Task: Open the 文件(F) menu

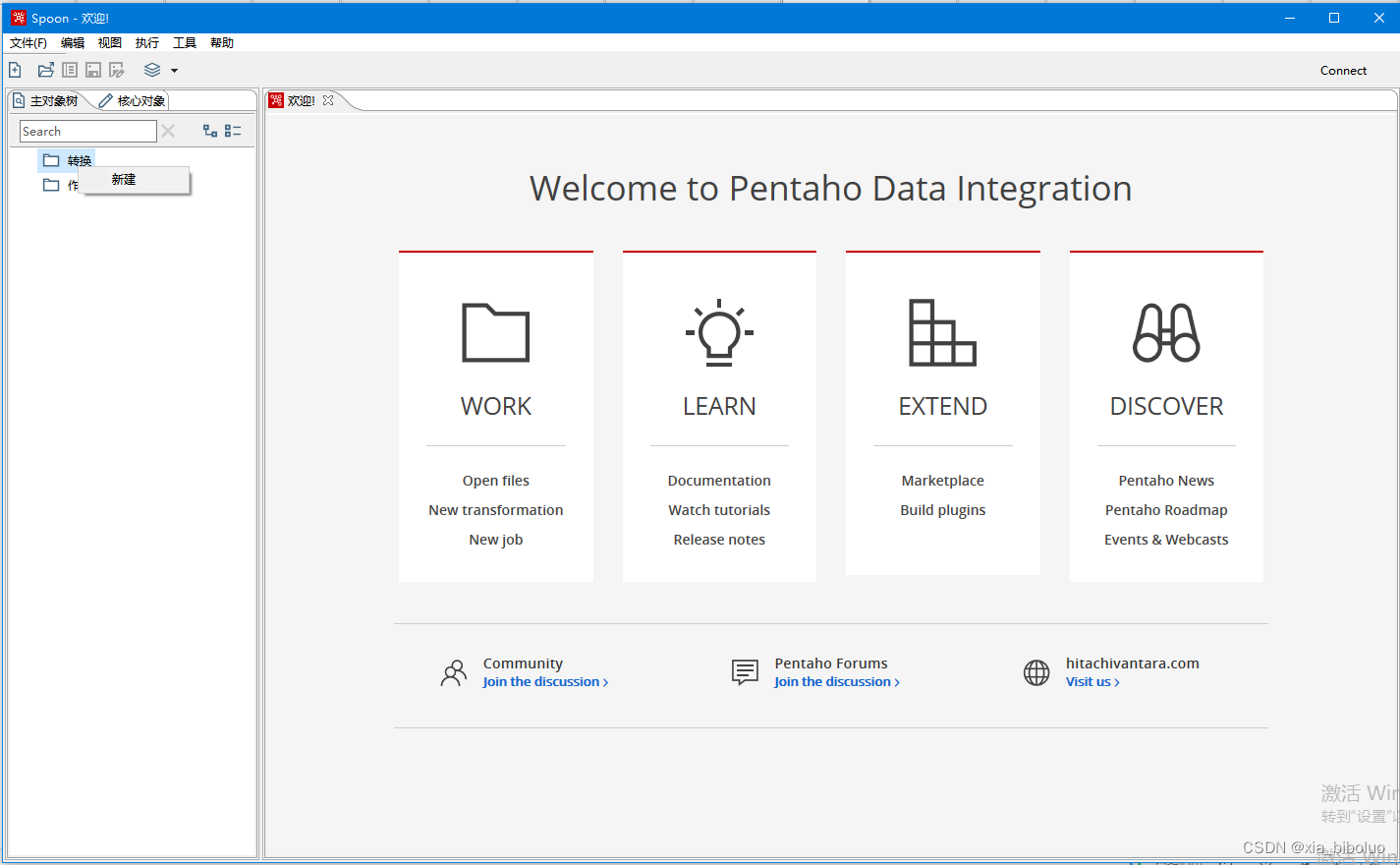Action: point(28,42)
